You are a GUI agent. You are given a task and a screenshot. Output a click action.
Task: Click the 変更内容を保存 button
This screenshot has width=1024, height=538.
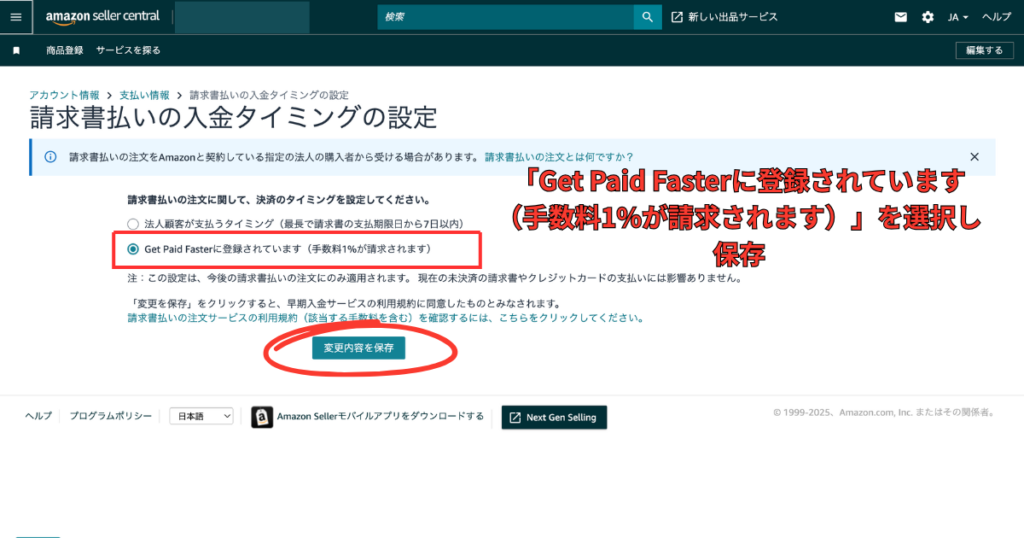[358, 348]
